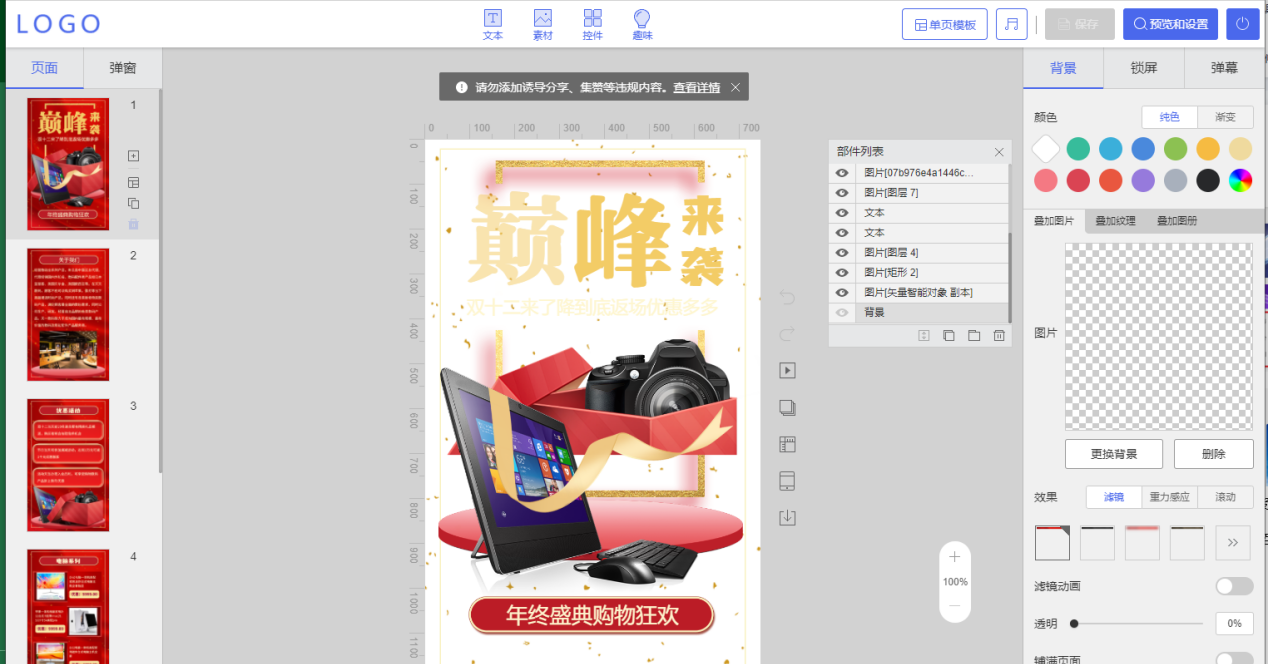Open the 锁屏 tab
Image resolution: width=1268 pixels, height=664 pixels.
point(1143,68)
